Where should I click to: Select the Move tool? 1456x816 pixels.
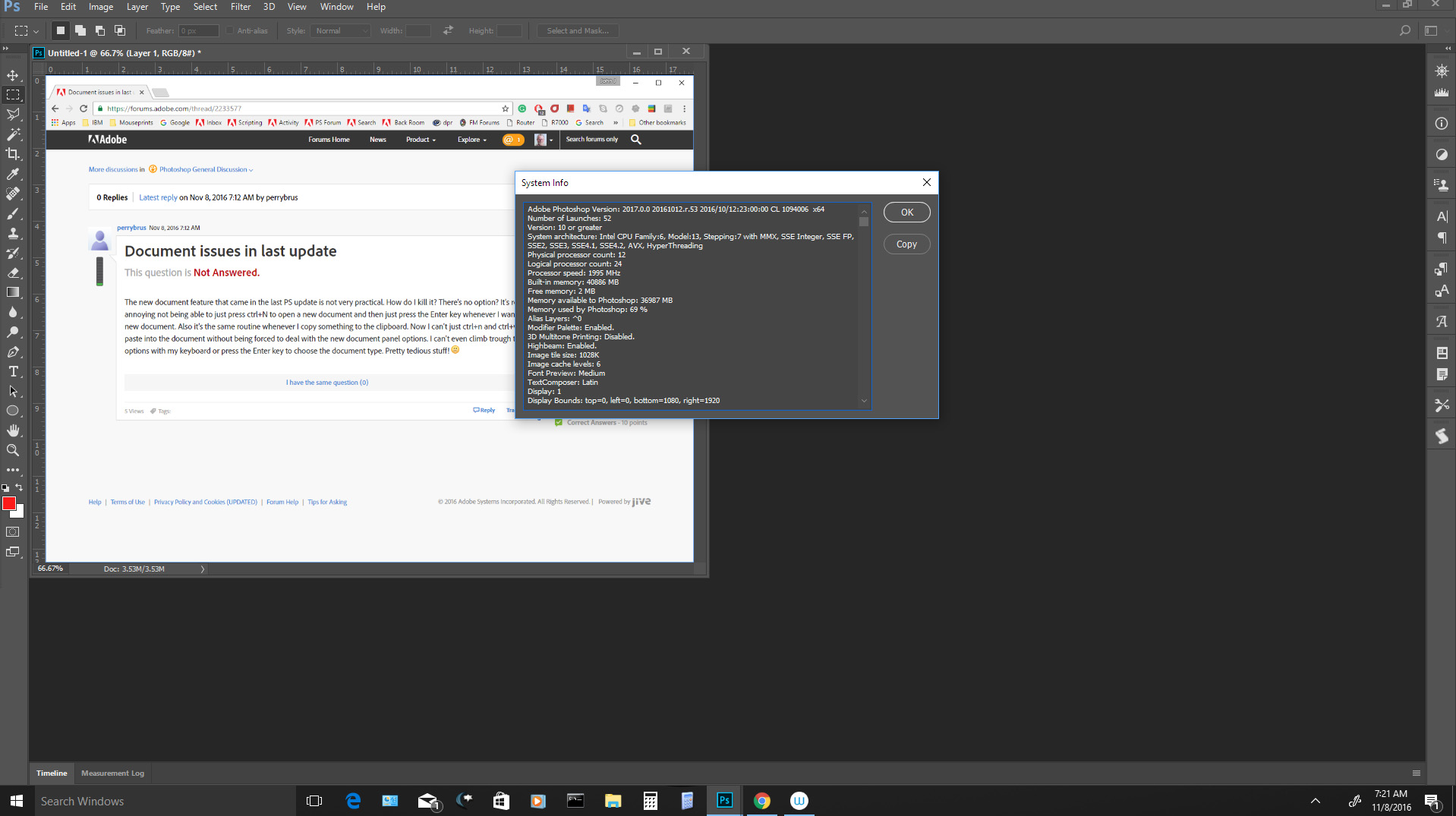13,75
